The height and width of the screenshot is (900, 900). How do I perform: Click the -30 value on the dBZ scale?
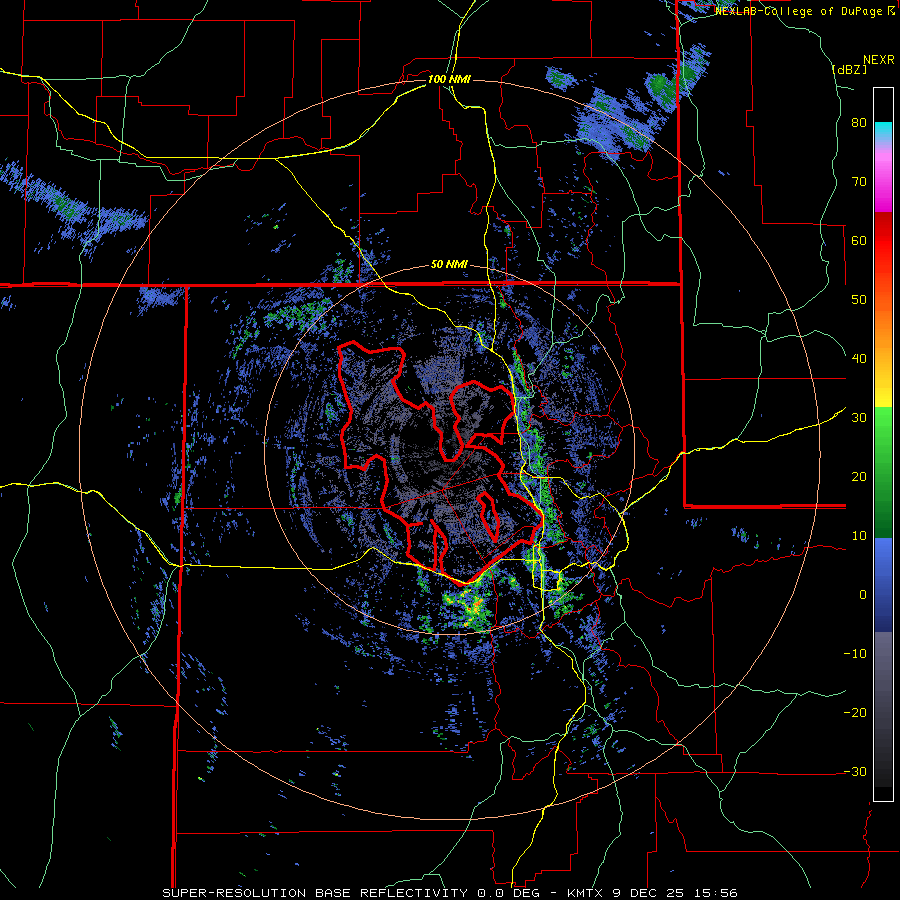pyautogui.click(x=855, y=771)
